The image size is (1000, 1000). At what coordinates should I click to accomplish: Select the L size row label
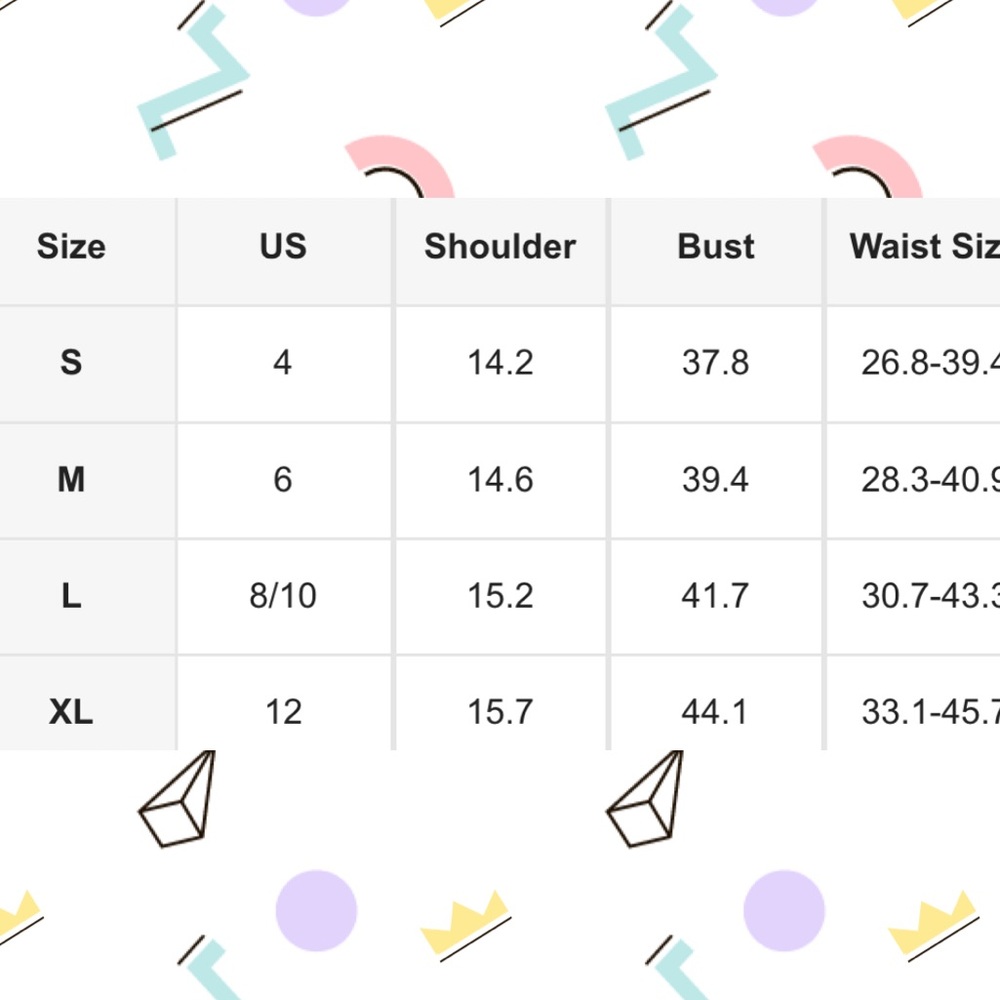[71, 597]
